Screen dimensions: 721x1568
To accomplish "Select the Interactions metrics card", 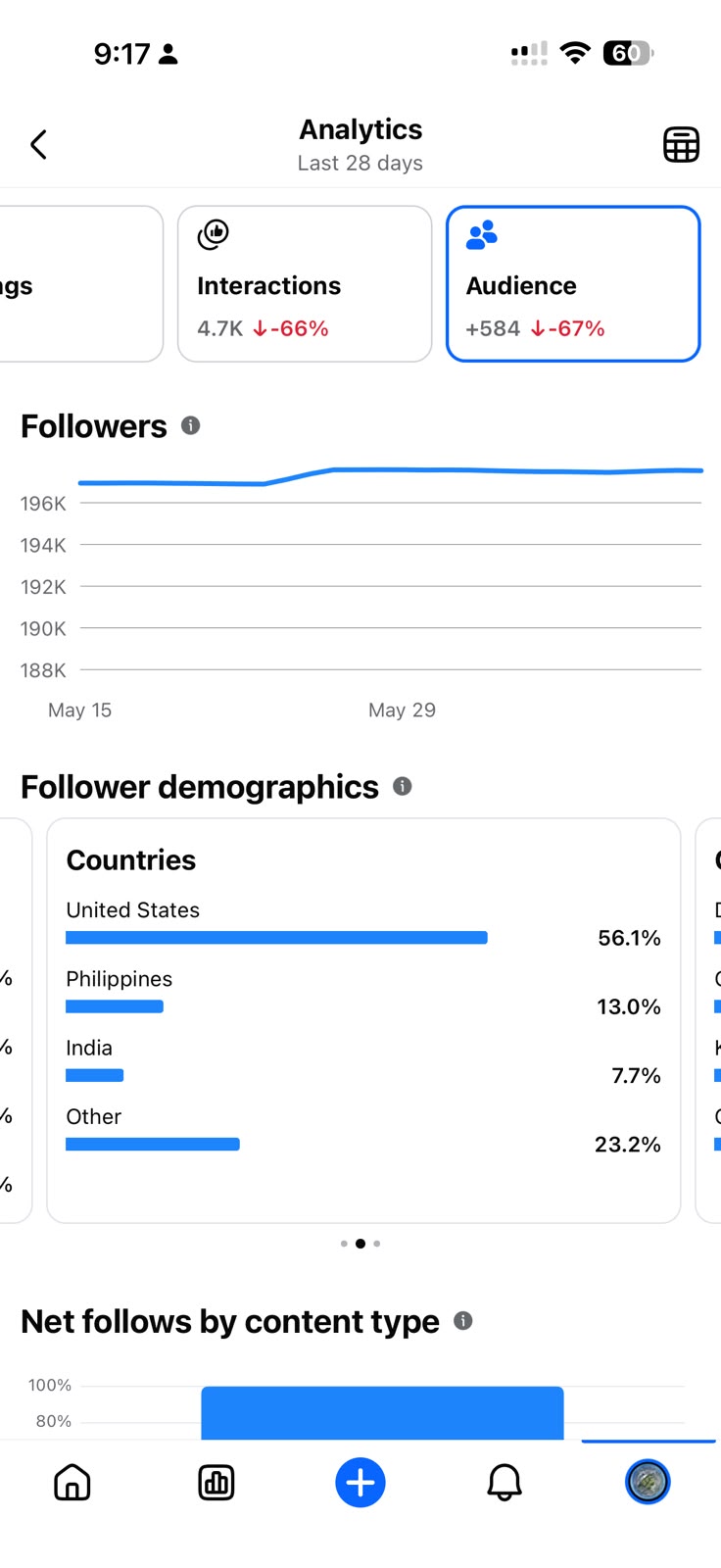I will pyautogui.click(x=305, y=283).
